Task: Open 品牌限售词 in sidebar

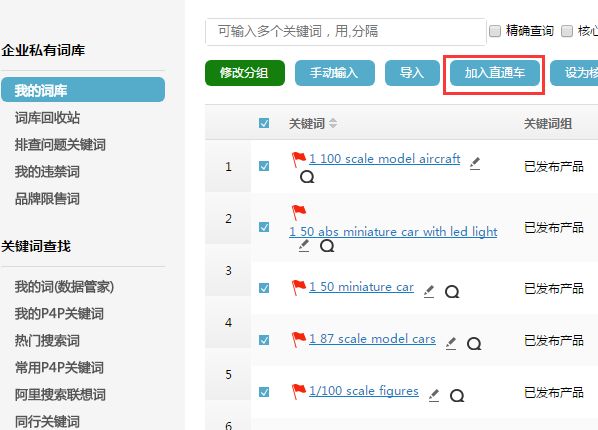Action: tap(47, 199)
